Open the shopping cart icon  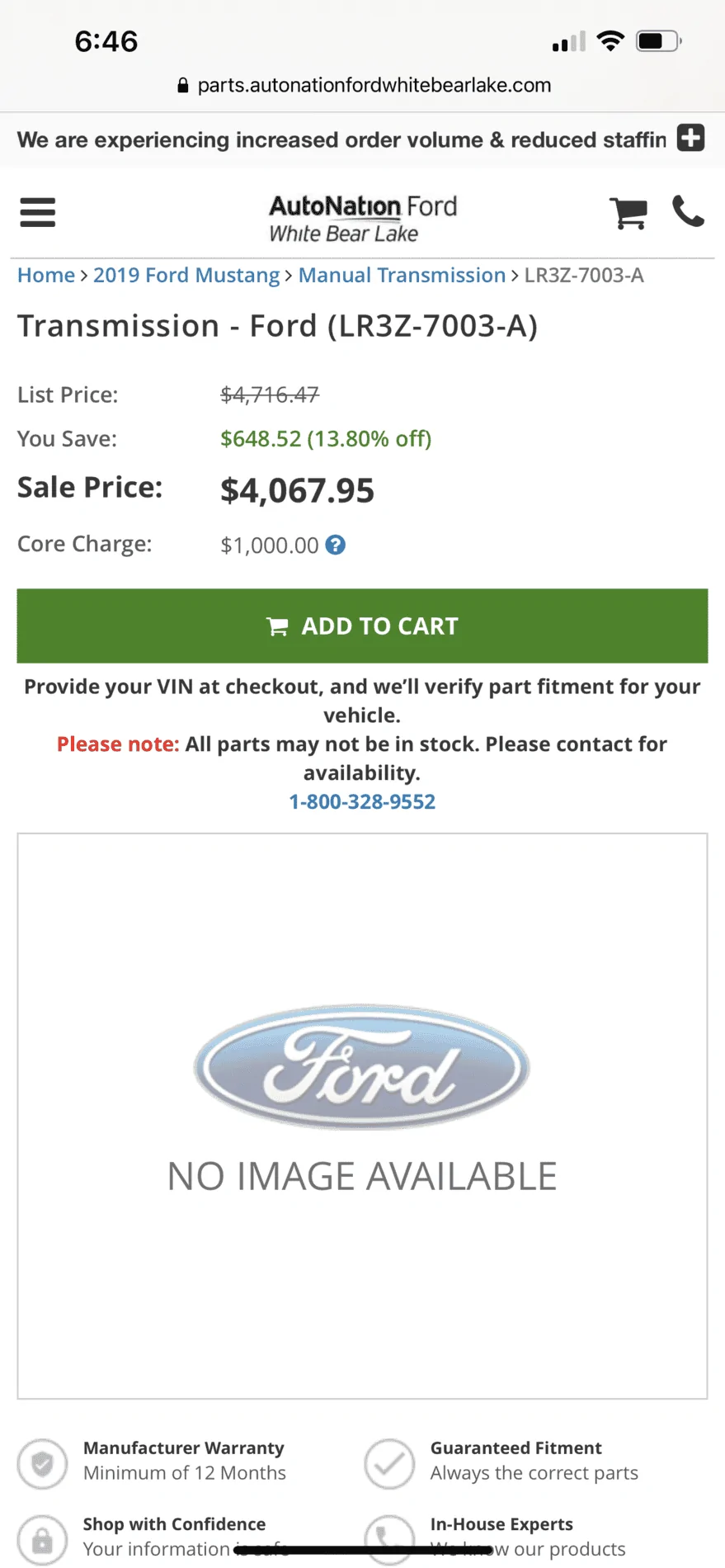(628, 213)
